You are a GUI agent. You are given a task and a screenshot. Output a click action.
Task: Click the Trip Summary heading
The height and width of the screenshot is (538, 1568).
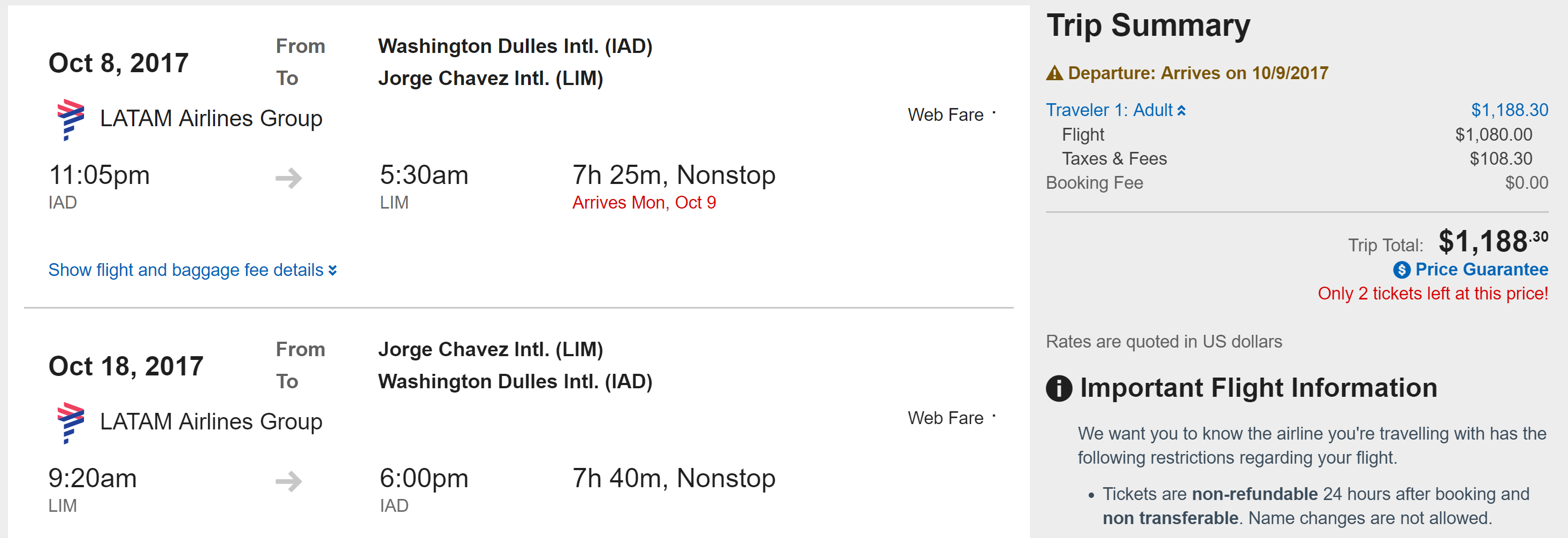1148,26
